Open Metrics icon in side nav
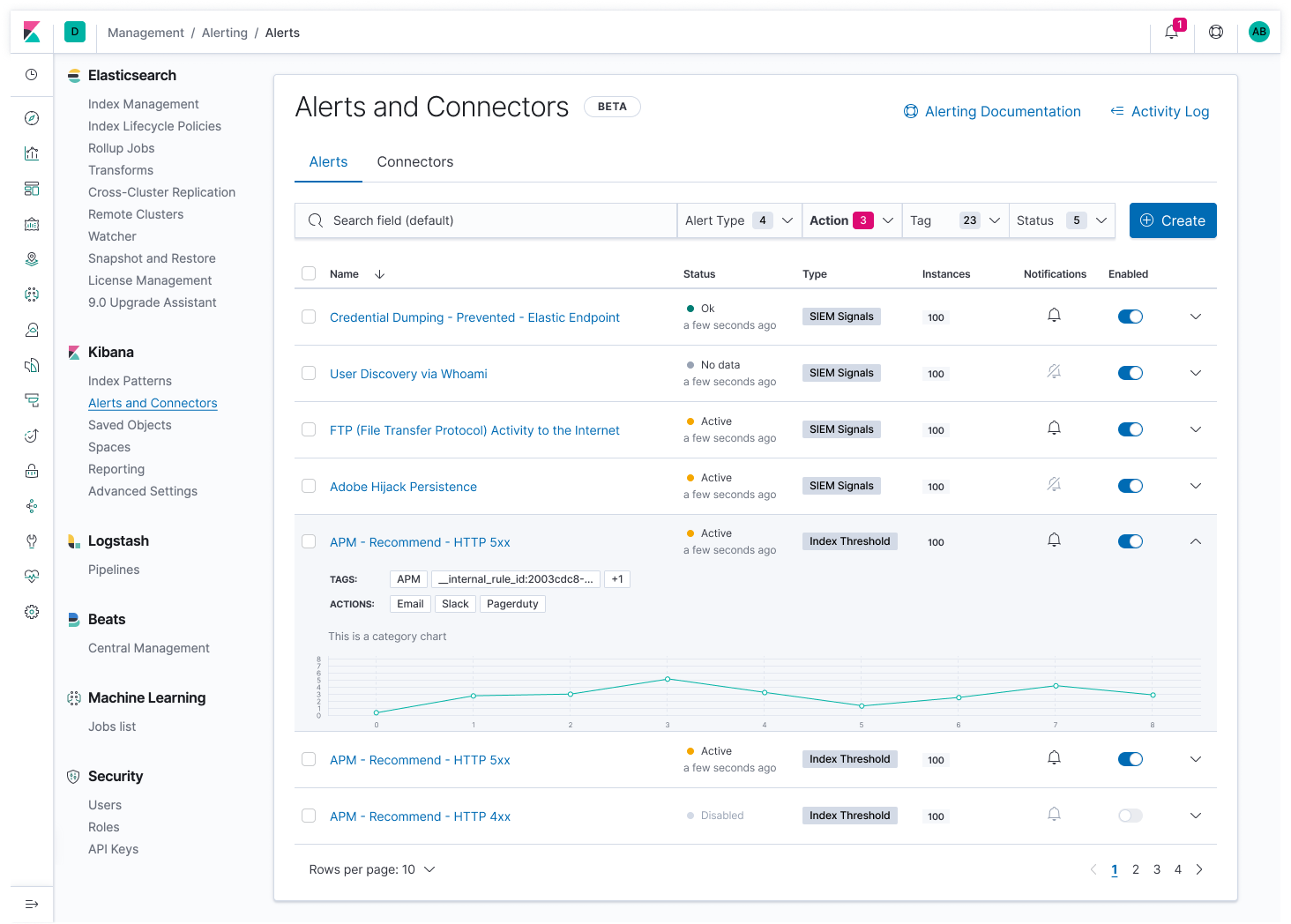 [32, 330]
